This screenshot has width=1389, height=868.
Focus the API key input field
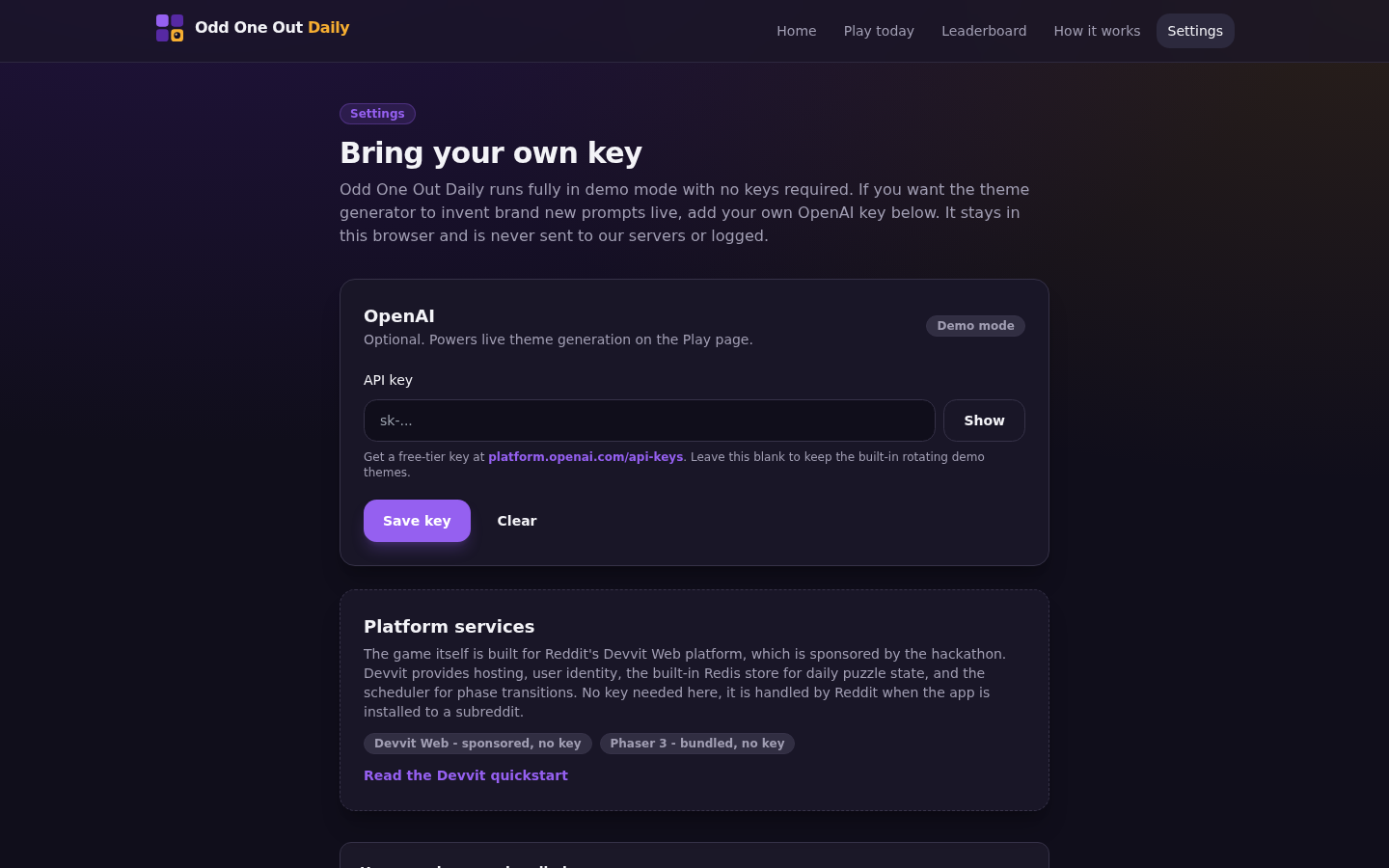pyautogui.click(x=649, y=420)
